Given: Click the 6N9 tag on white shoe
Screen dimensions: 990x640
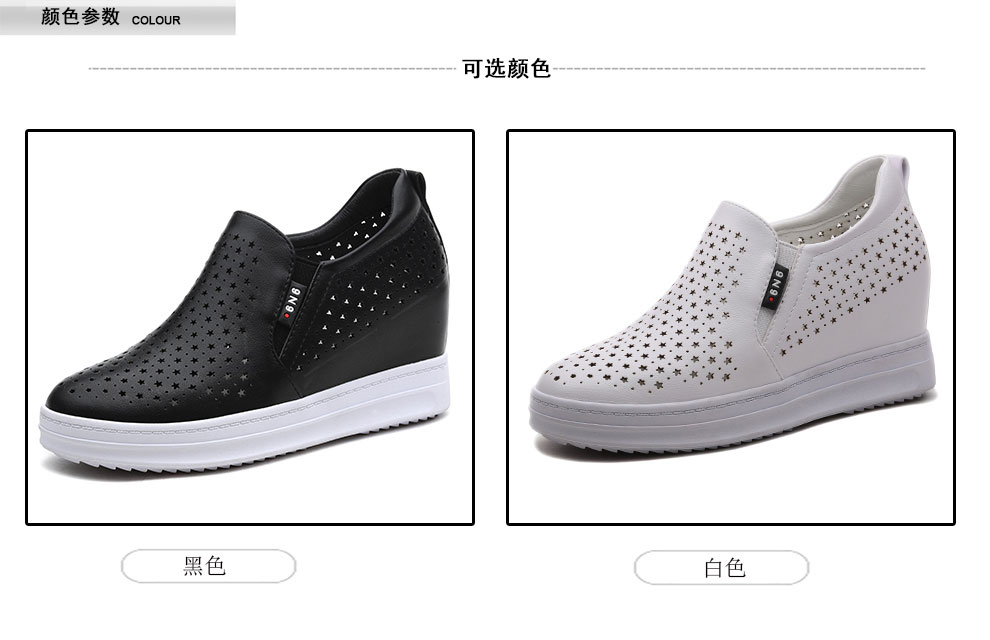Looking at the screenshot, I should click(x=775, y=285).
